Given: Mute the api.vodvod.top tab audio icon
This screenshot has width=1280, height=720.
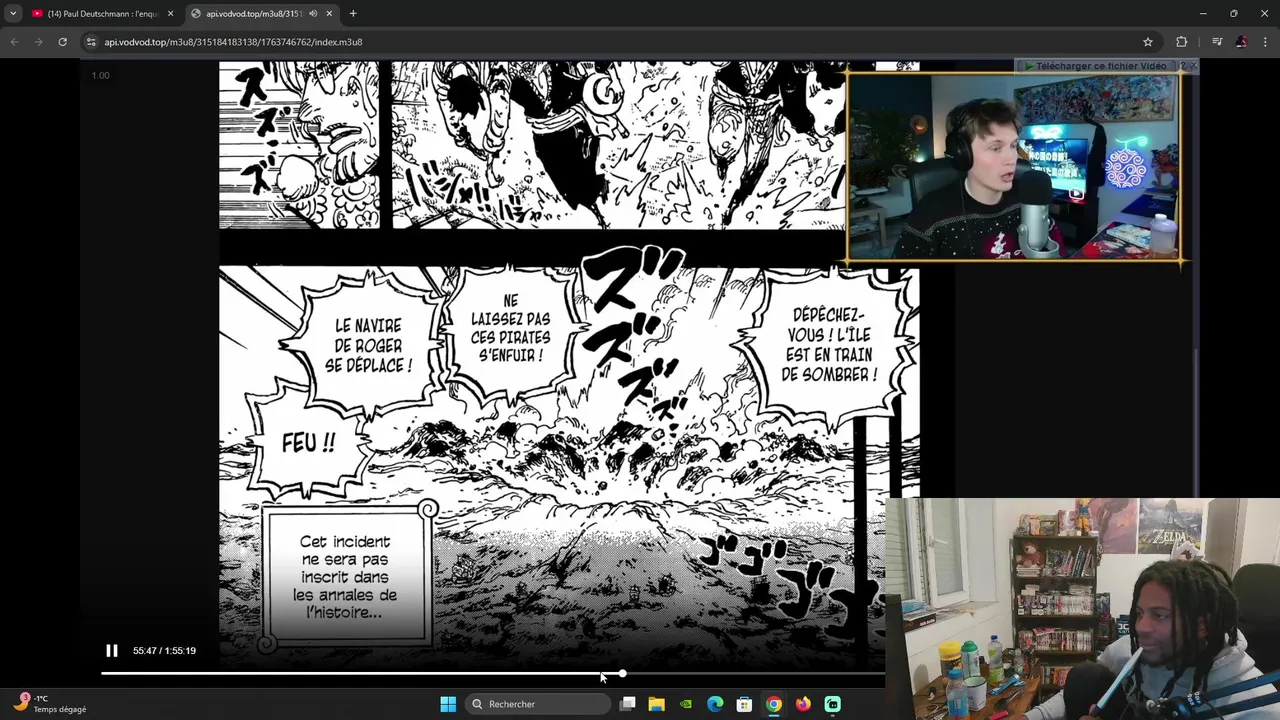Looking at the screenshot, I should (x=313, y=14).
